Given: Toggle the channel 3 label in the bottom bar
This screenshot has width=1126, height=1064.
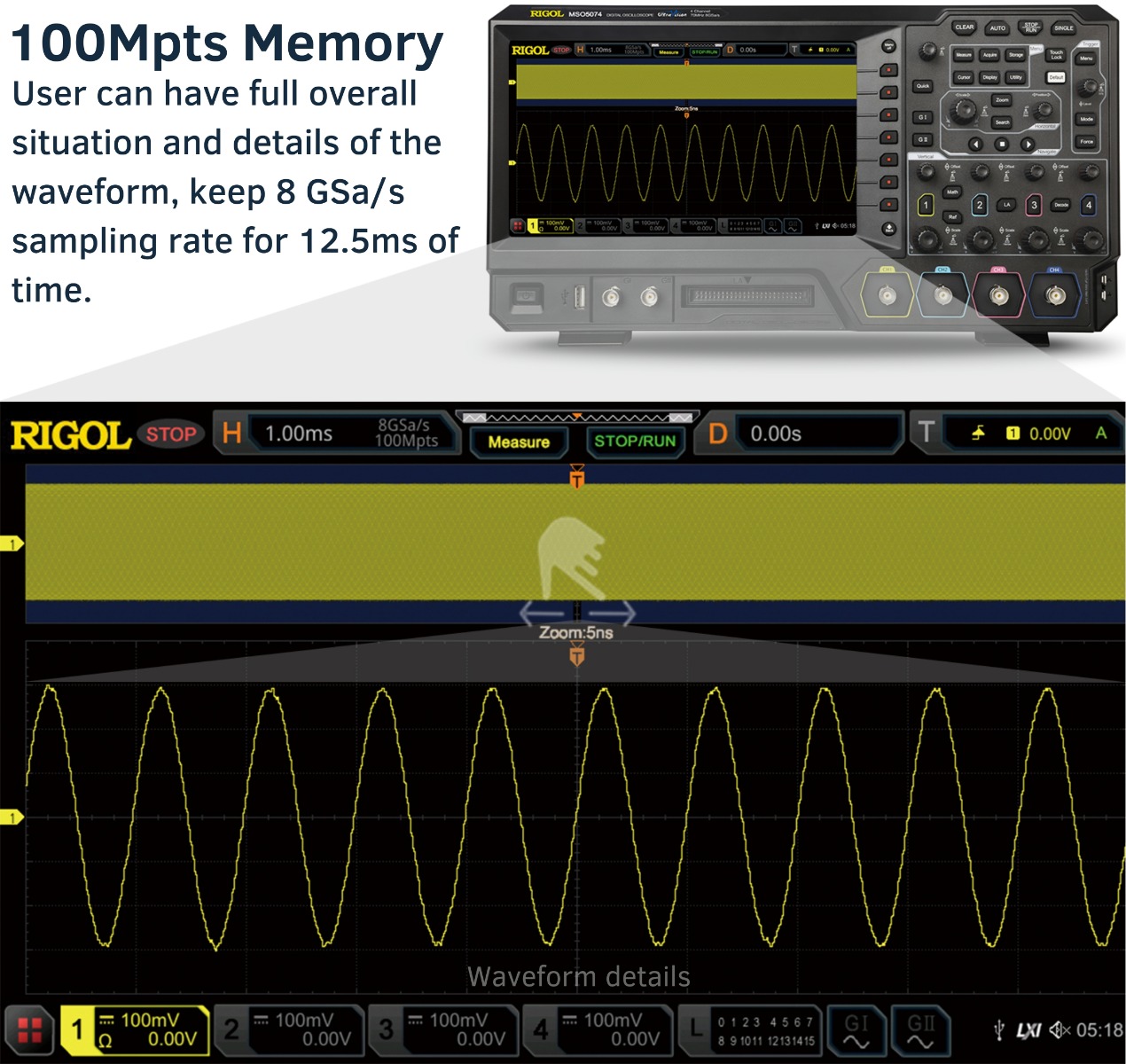Looking at the screenshot, I should pos(443,1031).
